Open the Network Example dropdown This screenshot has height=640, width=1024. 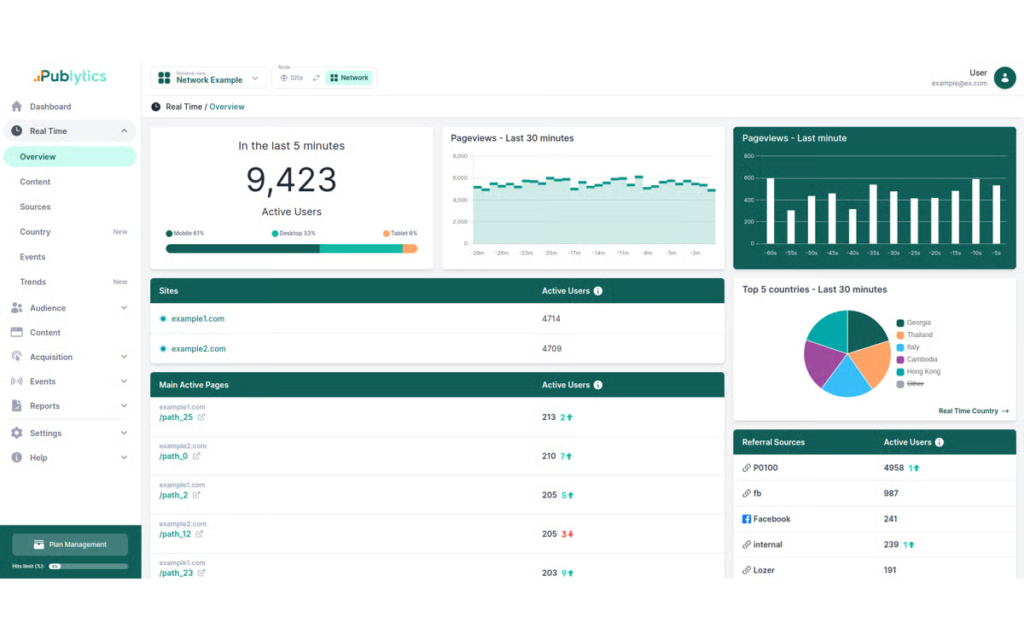pyautogui.click(x=208, y=78)
